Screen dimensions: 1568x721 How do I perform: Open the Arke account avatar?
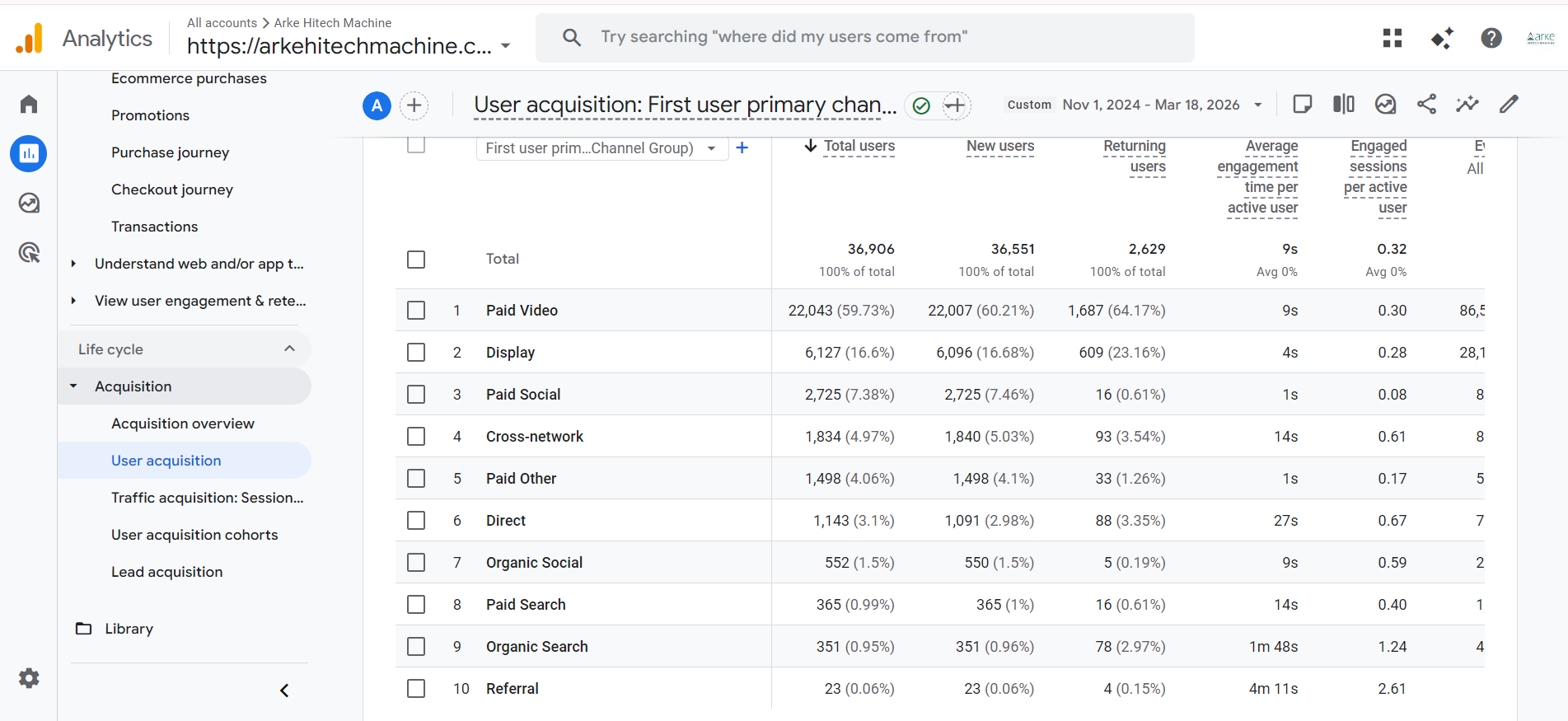tap(1541, 38)
